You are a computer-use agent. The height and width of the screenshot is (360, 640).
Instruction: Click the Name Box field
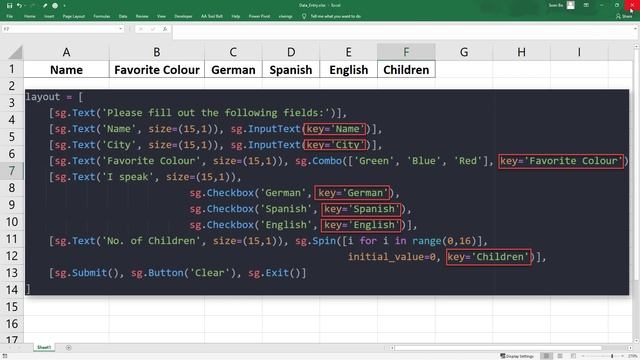pos(60,29)
